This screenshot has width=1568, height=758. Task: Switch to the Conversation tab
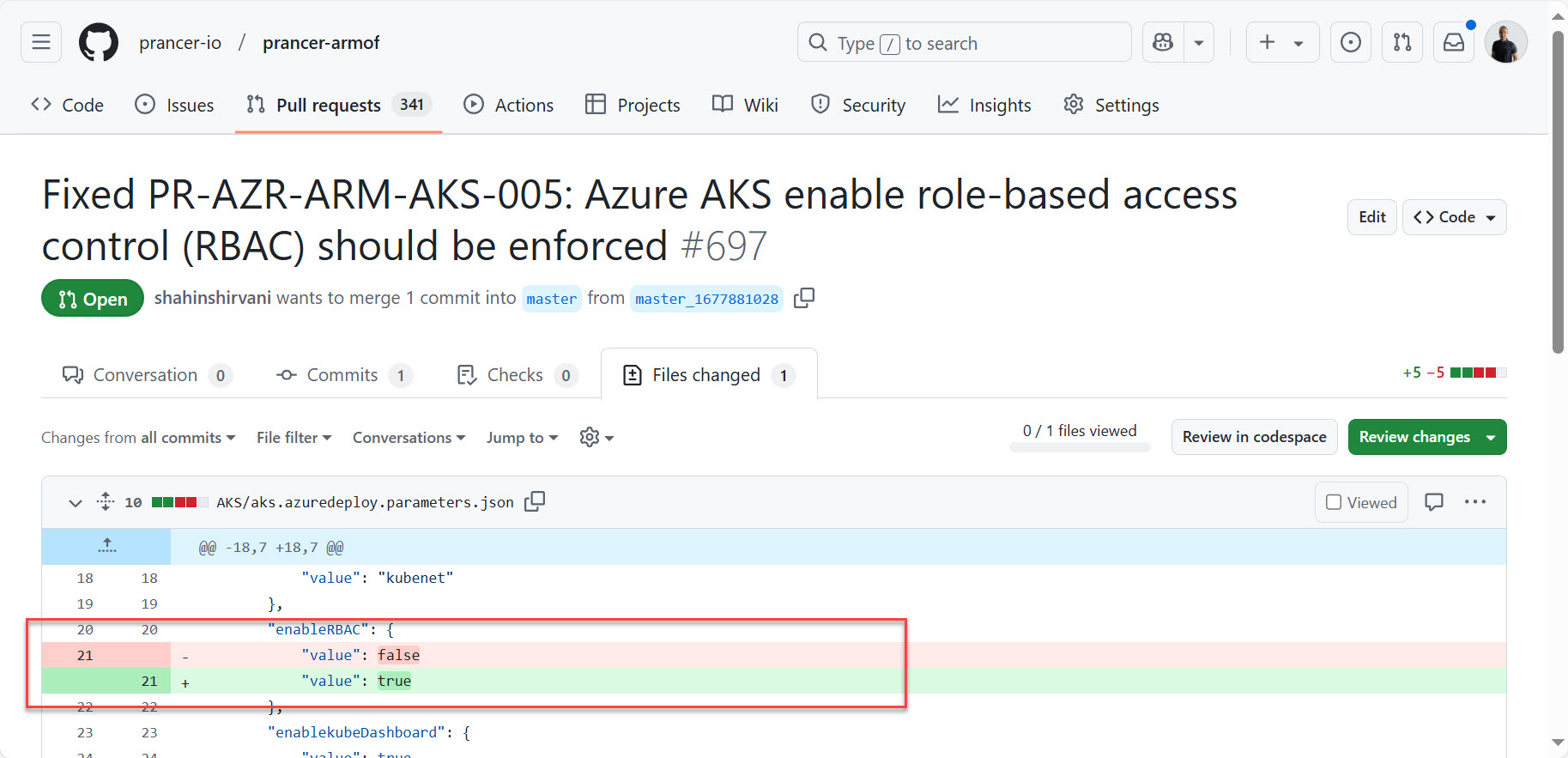147,375
